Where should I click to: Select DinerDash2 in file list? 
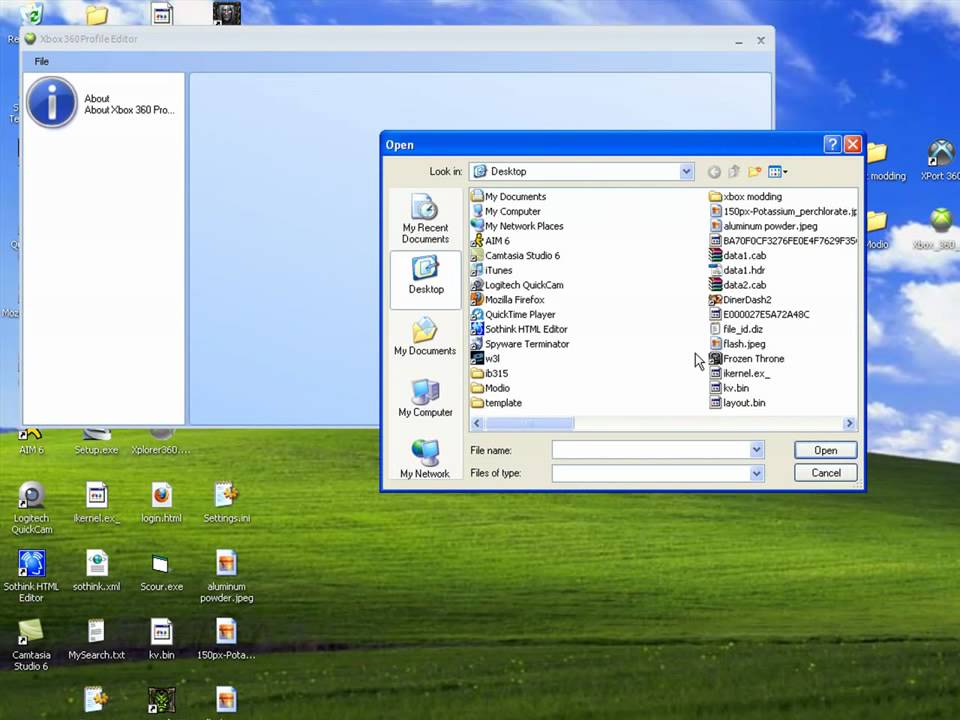(740, 299)
